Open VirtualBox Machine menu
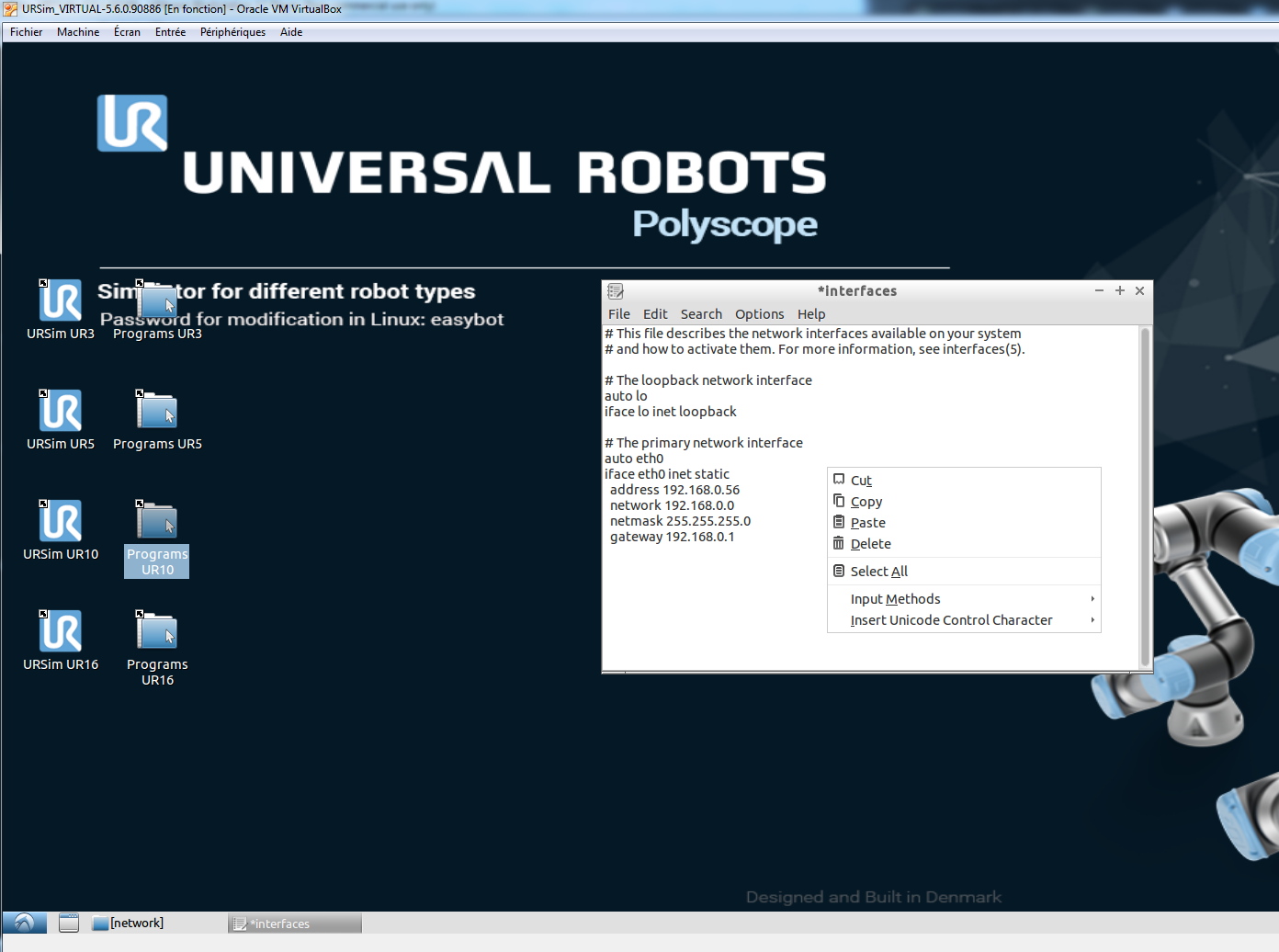This screenshot has width=1279, height=952. click(x=78, y=32)
